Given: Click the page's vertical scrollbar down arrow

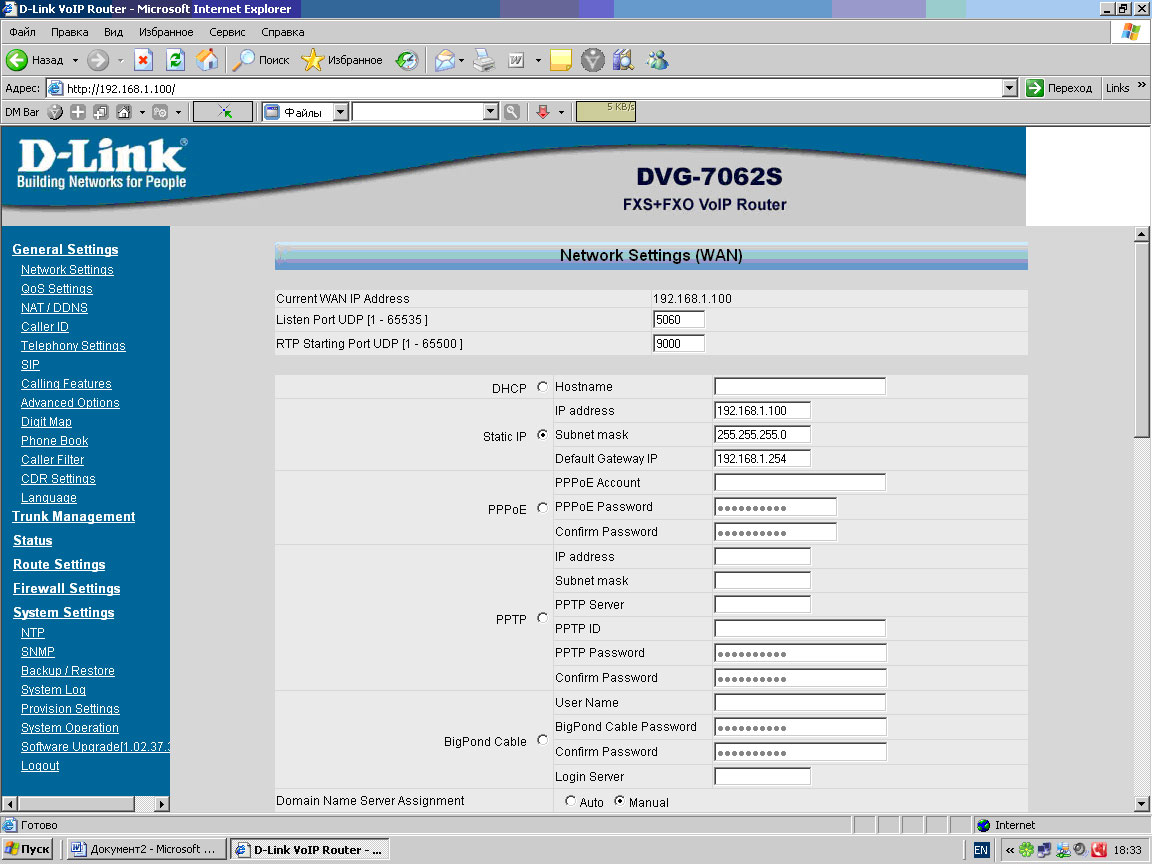Looking at the screenshot, I should 1142,803.
